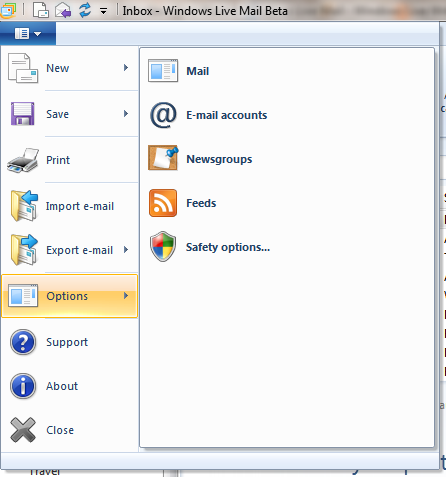Select the New menu label
446x477 pixels.
pos(58,68)
